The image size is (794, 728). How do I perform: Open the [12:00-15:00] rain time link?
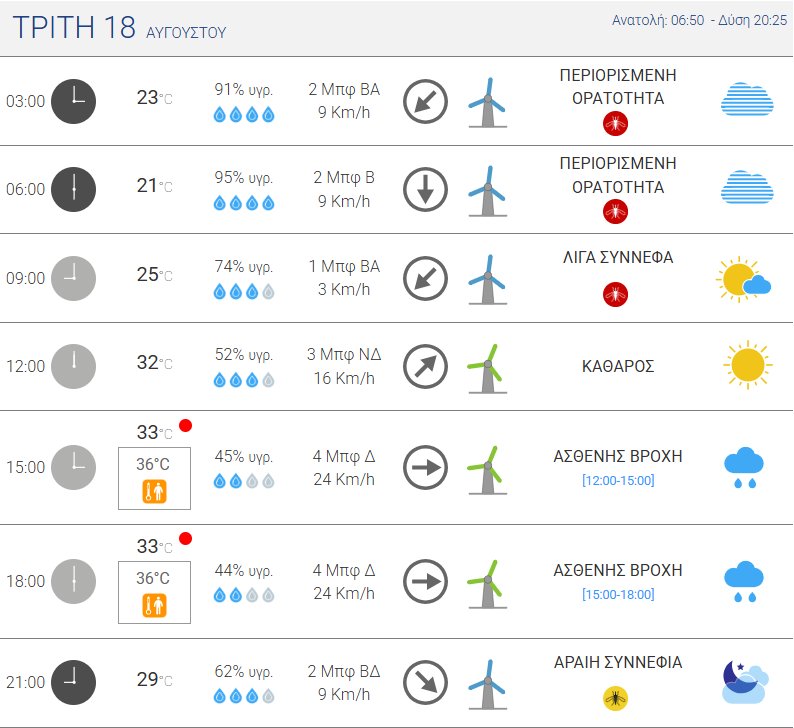pos(618,480)
